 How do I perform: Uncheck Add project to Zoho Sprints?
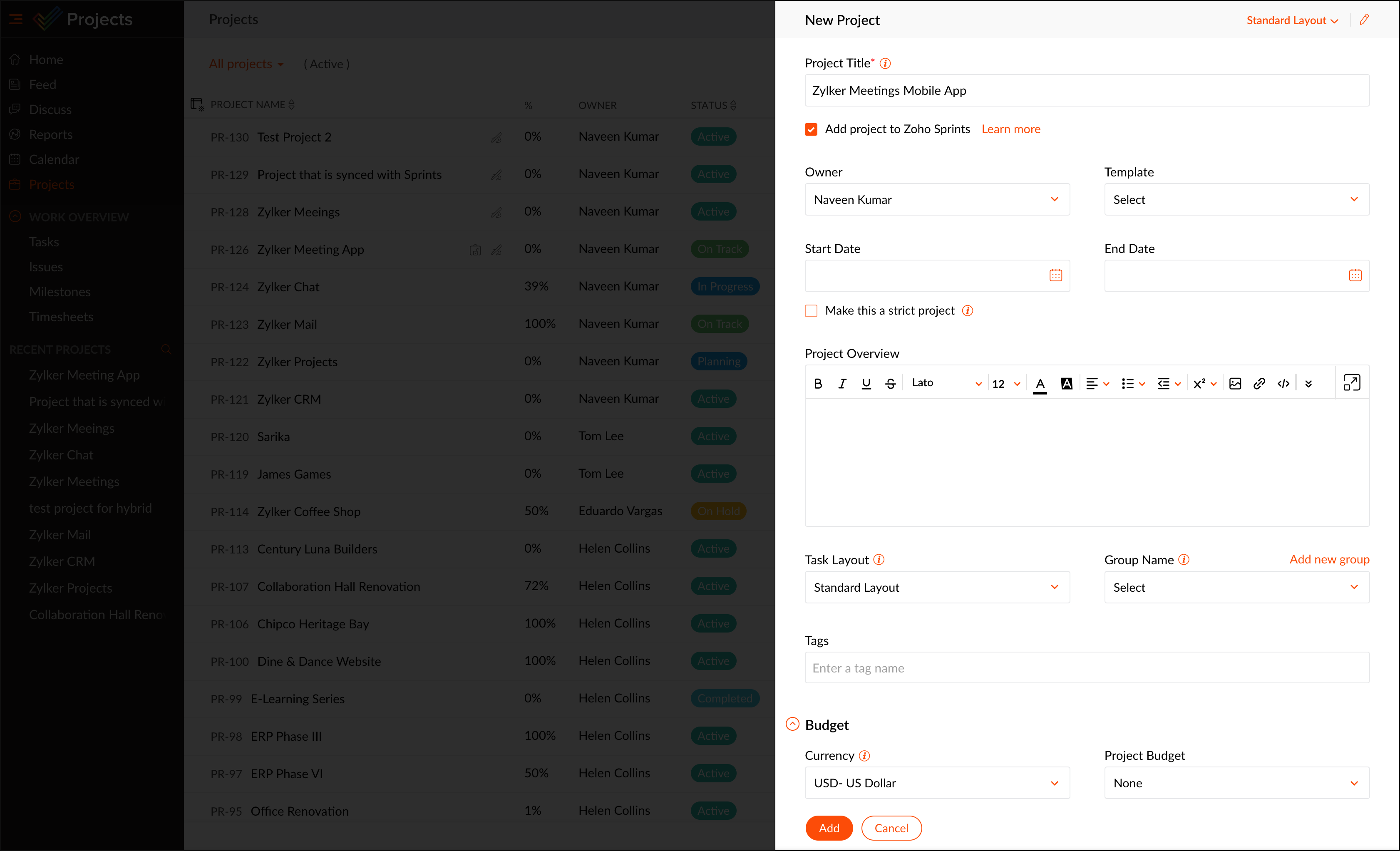(812, 129)
